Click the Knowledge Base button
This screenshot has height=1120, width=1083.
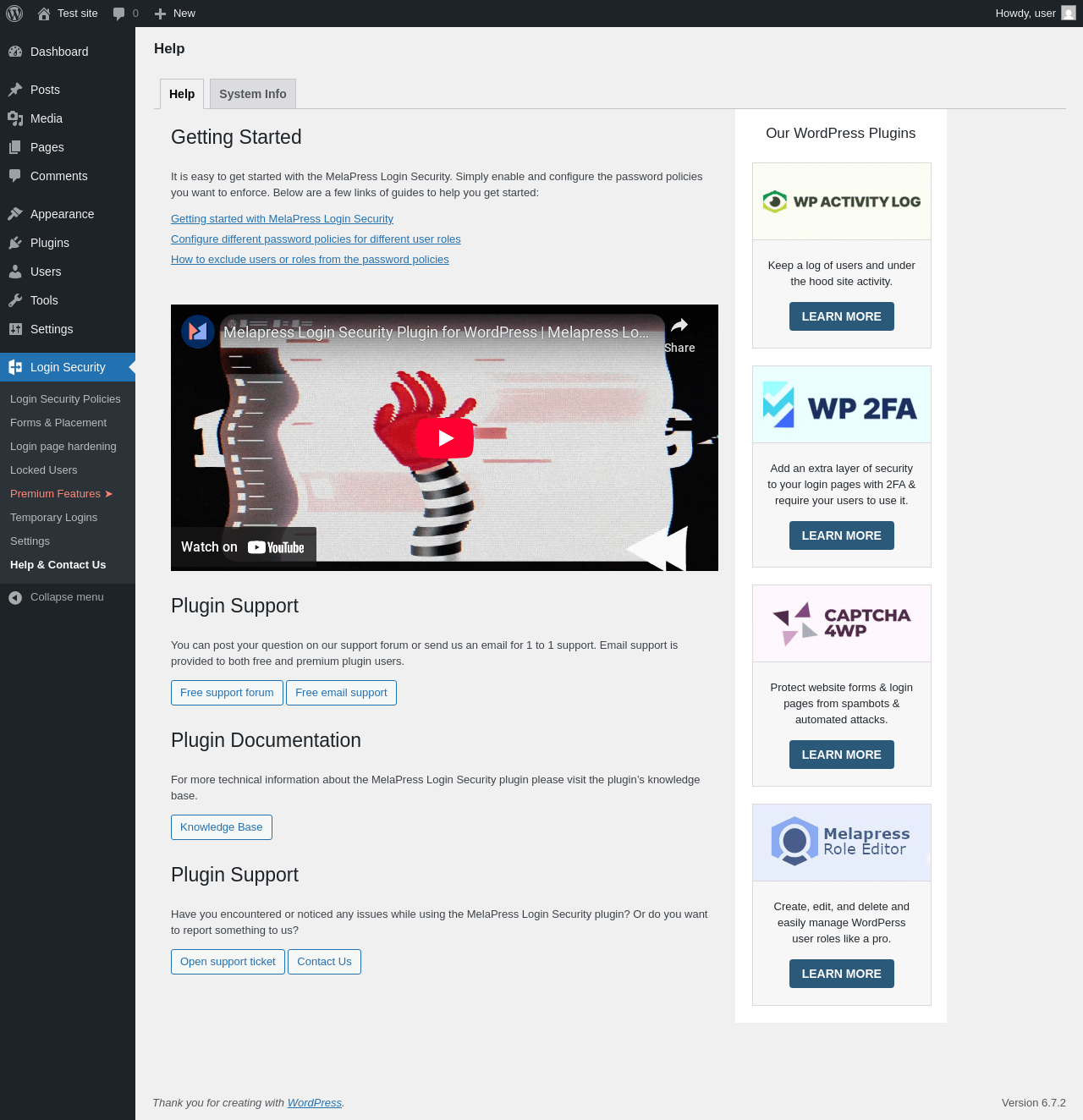(x=222, y=827)
